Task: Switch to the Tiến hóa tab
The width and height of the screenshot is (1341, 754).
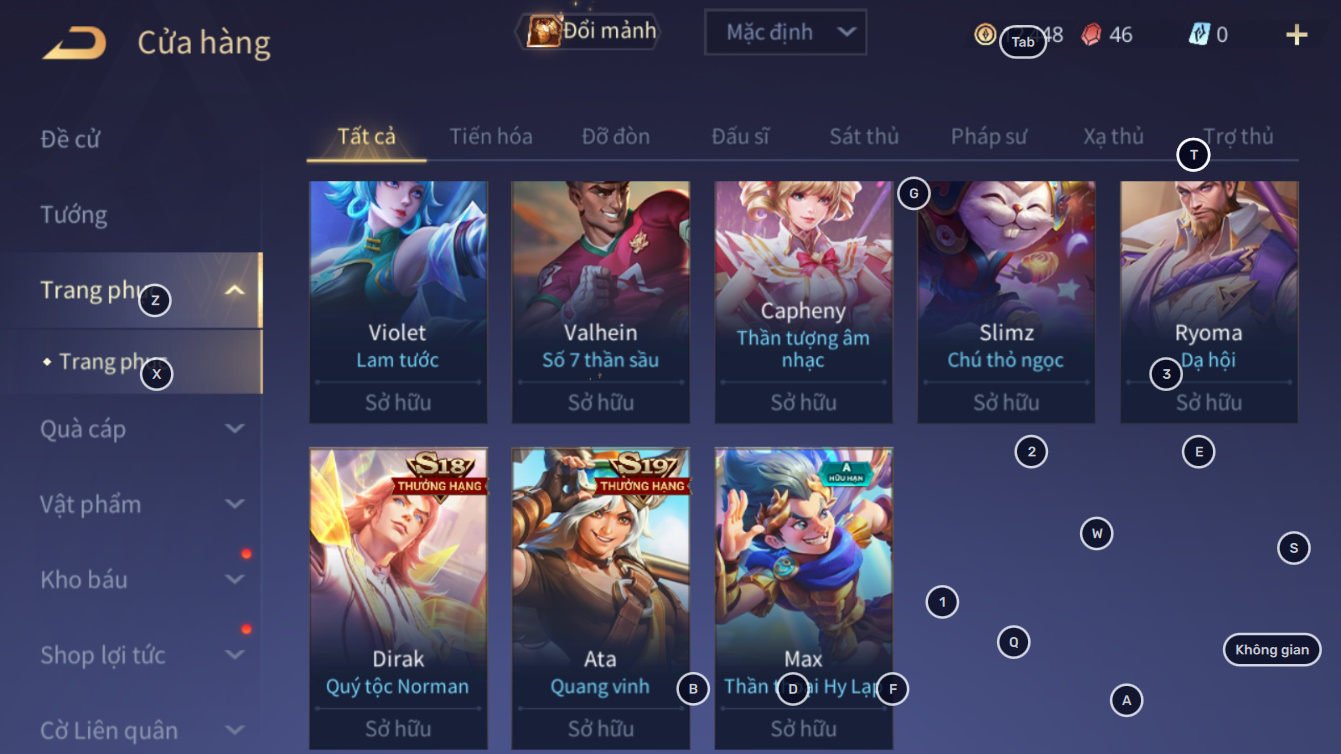Action: click(x=490, y=137)
